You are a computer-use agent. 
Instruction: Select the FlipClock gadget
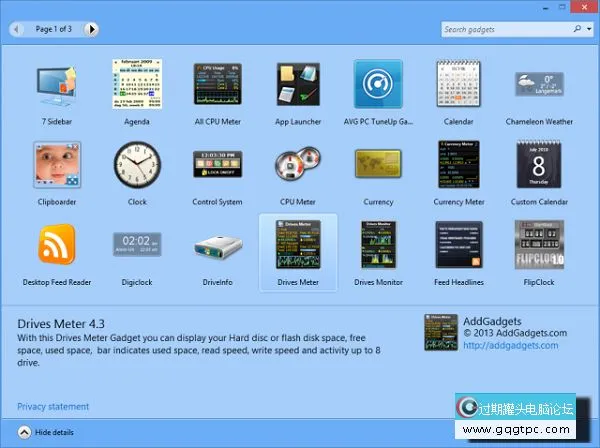[x=539, y=246]
